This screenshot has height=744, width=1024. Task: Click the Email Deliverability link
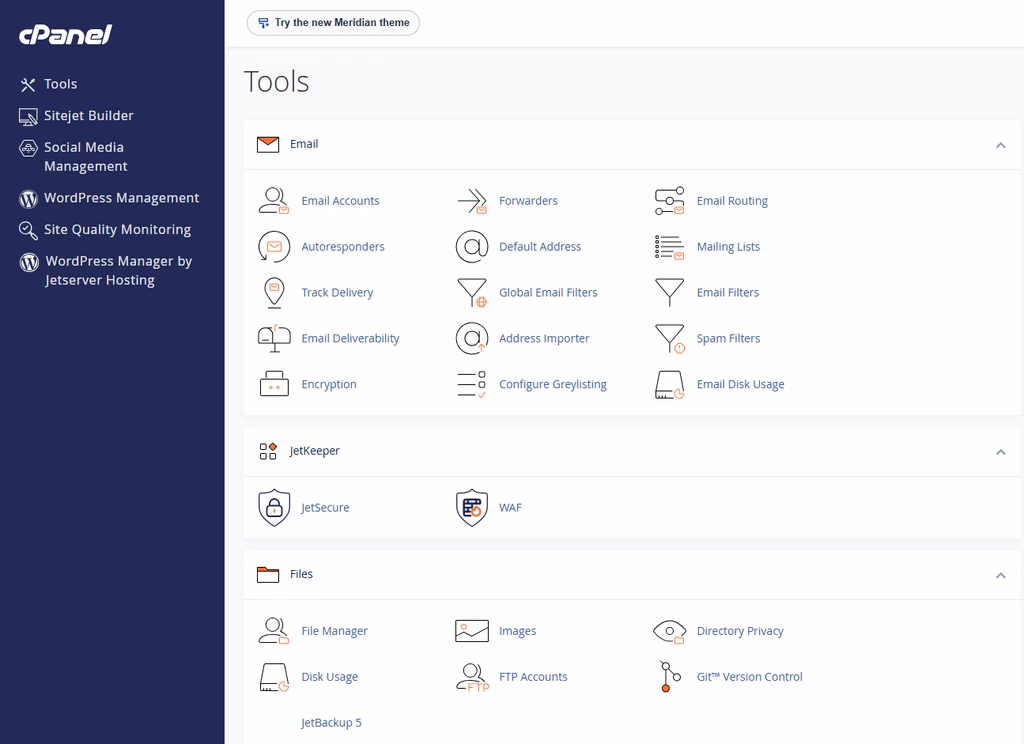point(350,338)
